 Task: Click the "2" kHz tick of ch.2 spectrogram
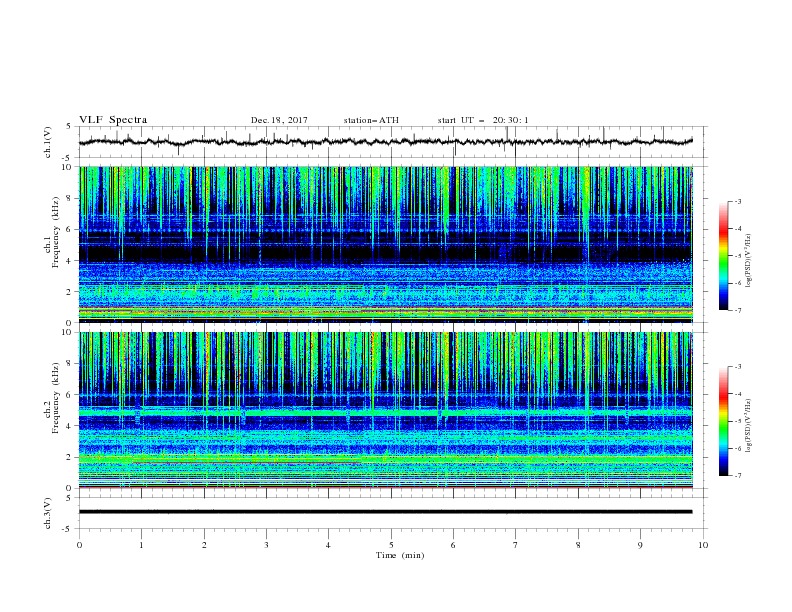click(70, 457)
